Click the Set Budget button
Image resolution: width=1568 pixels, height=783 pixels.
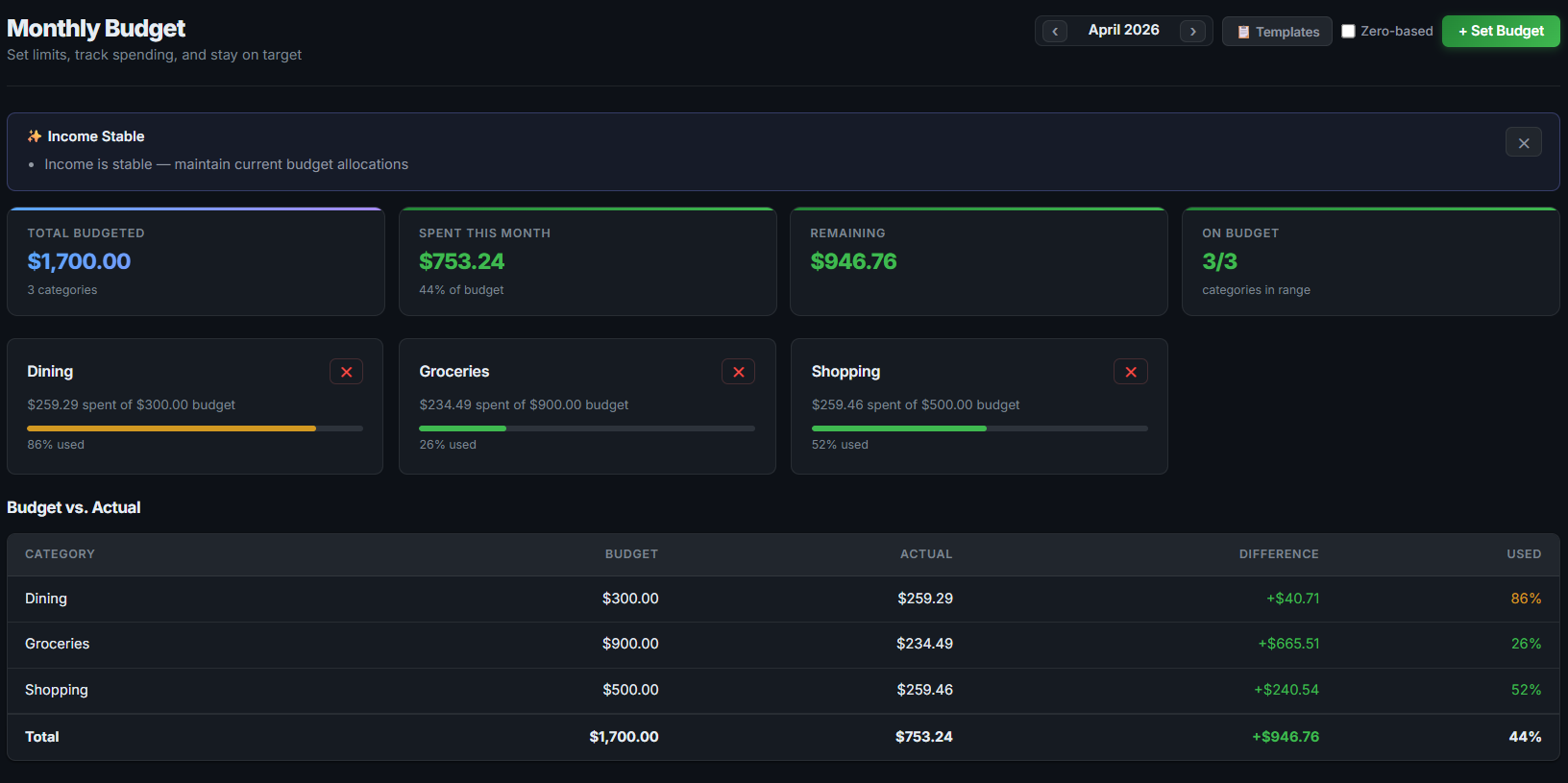pos(1501,31)
